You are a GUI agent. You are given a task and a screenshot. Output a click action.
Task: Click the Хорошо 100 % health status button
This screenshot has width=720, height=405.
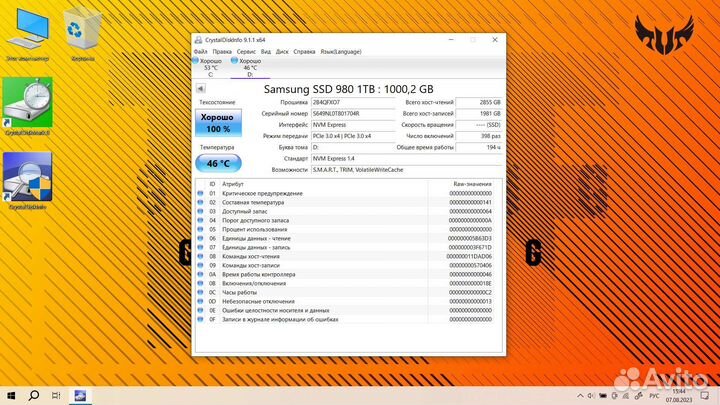[218, 123]
